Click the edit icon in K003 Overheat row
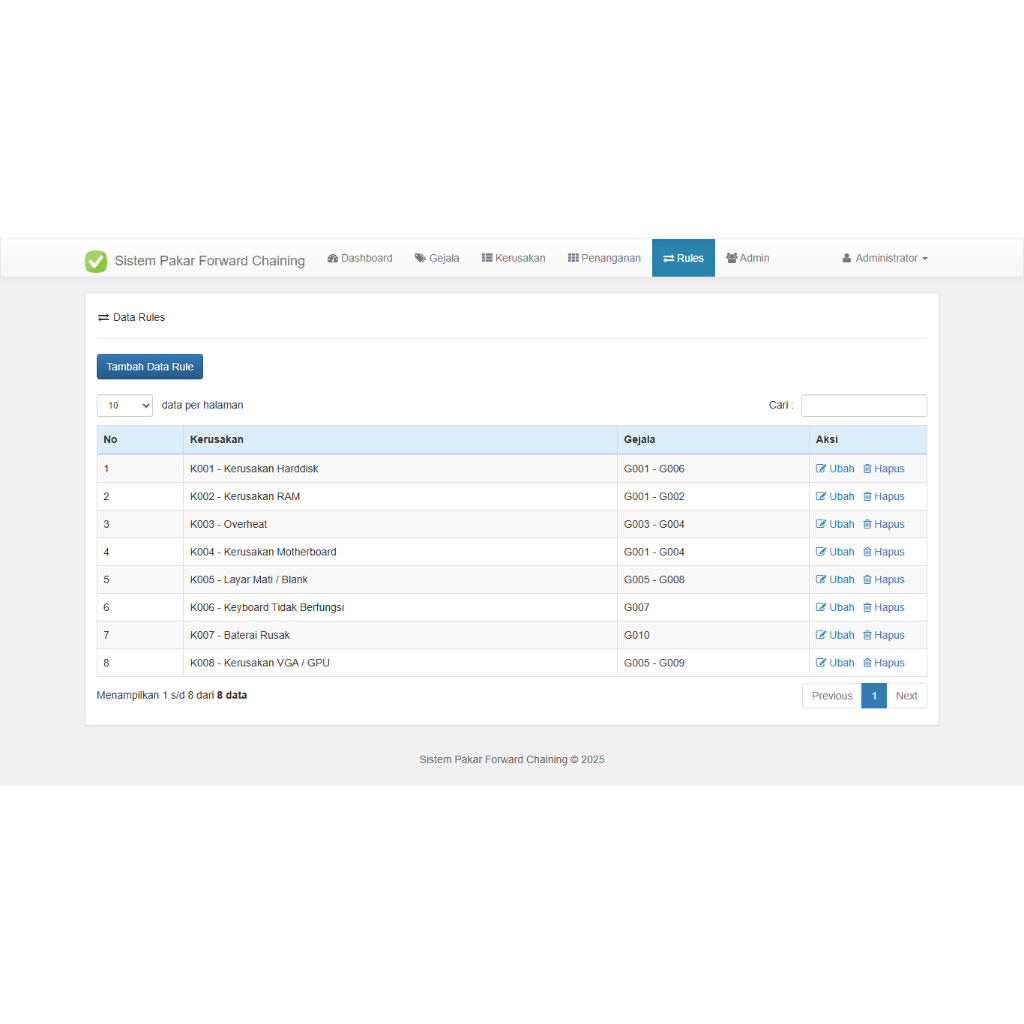1024x1024 pixels. click(x=821, y=524)
